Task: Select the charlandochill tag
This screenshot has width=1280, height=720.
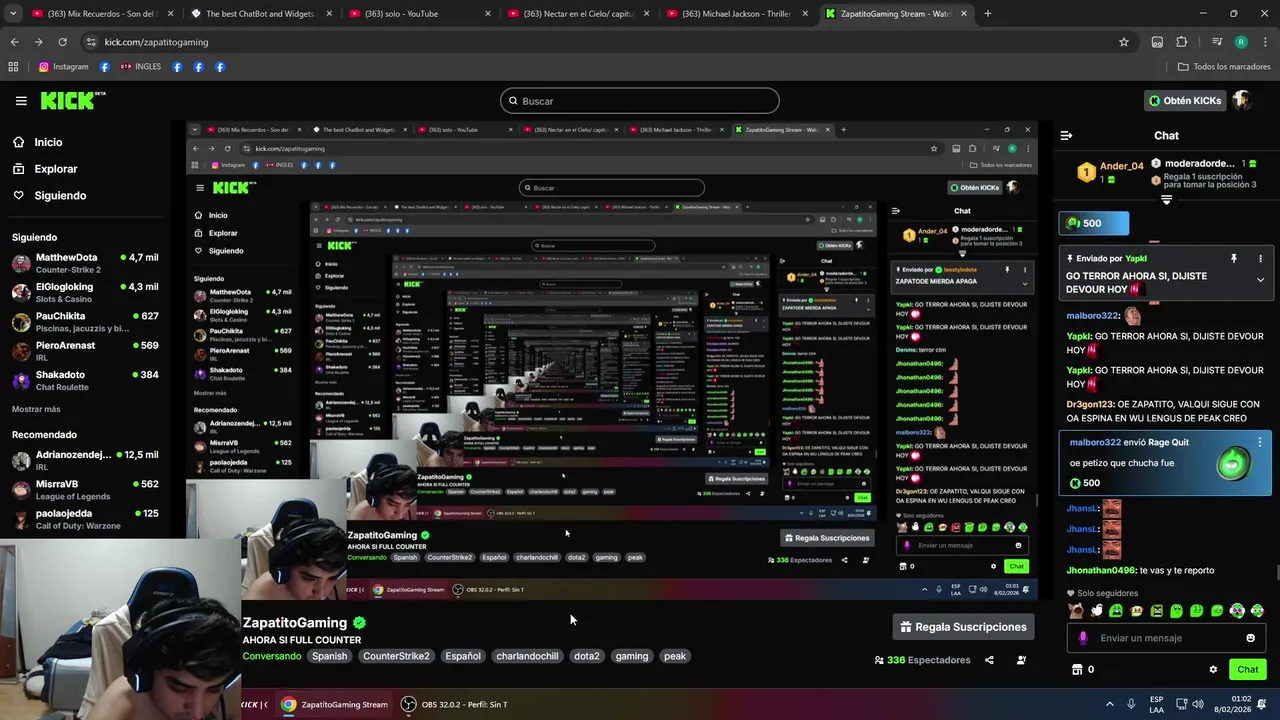Action: 527,656
